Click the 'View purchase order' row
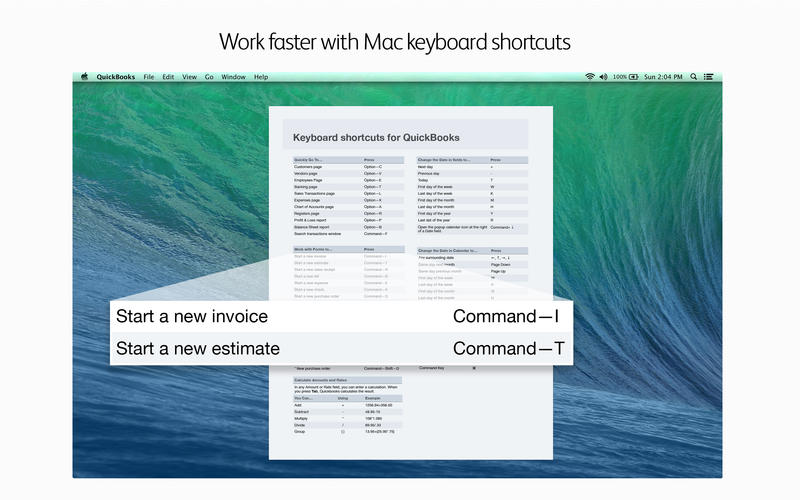 pos(348,368)
